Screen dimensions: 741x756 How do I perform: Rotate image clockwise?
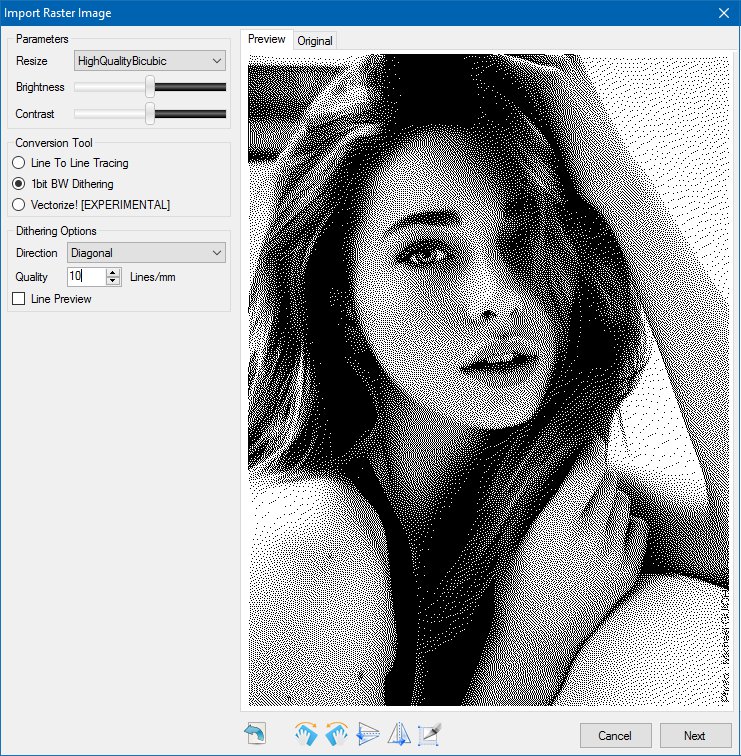pos(306,734)
